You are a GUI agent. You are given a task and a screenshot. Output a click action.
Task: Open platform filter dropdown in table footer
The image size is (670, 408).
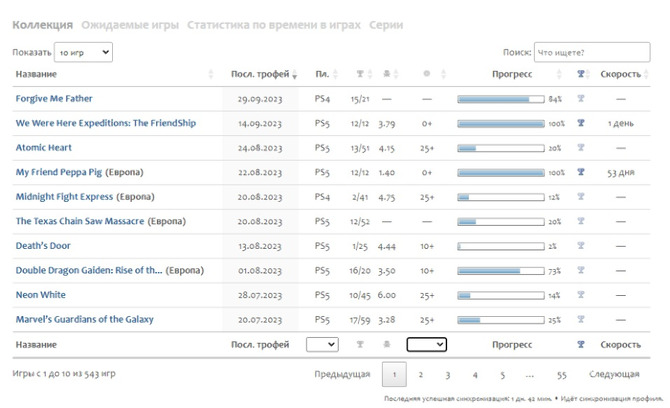pos(321,344)
